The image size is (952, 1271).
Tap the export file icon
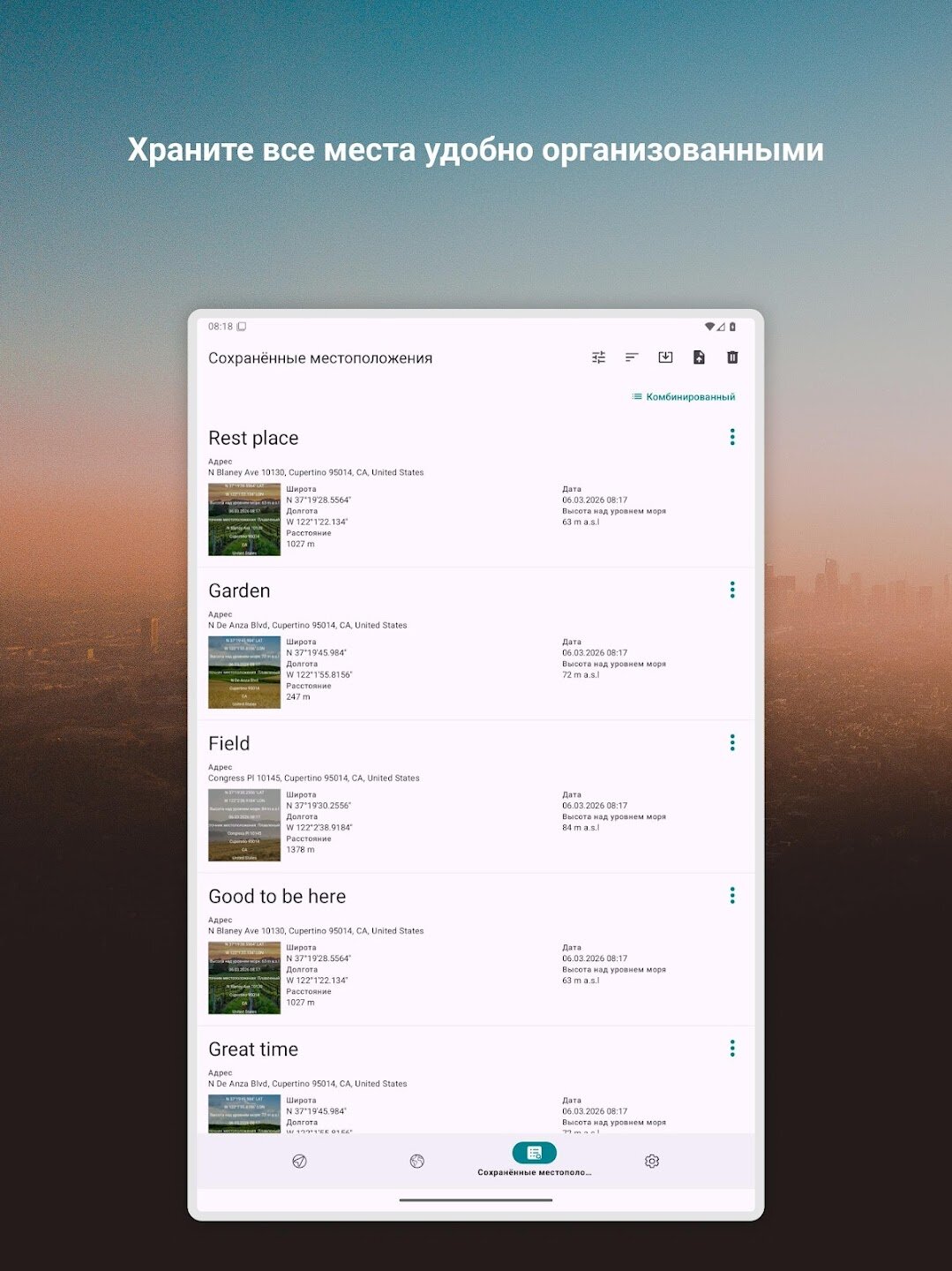699,357
